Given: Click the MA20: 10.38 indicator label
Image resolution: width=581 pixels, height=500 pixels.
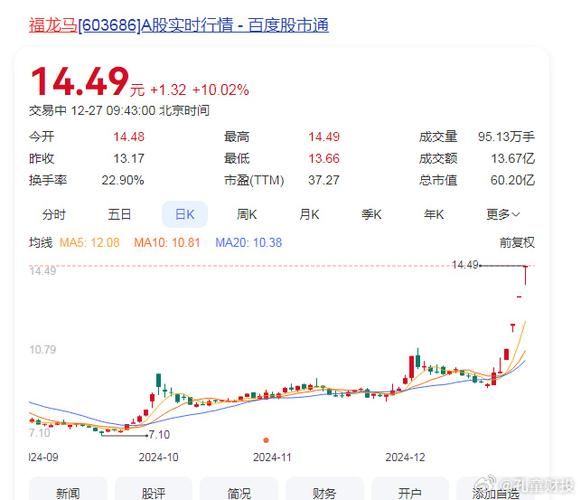Looking at the screenshot, I should (x=249, y=243).
